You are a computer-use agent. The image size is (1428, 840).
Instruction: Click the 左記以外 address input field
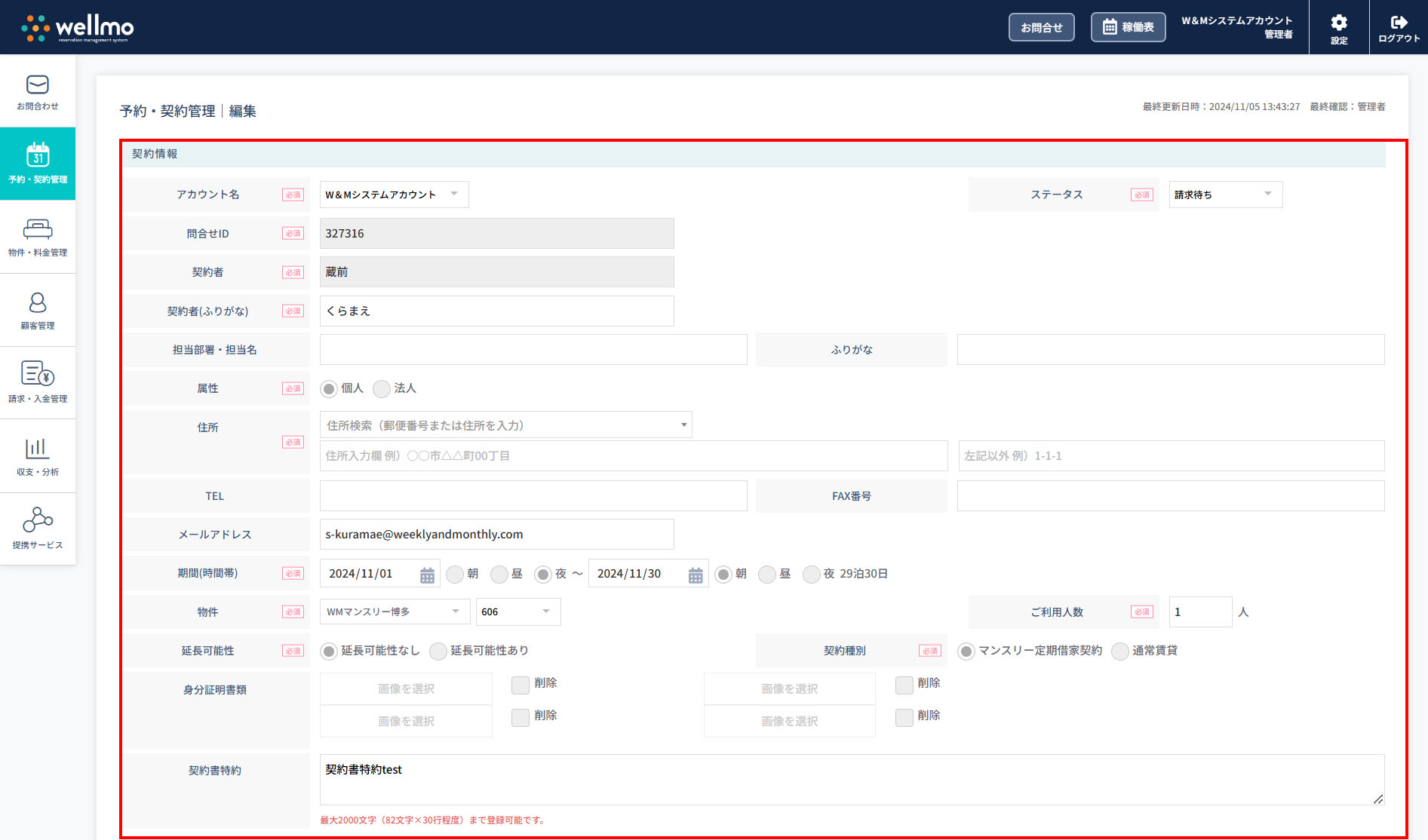pos(1172,456)
